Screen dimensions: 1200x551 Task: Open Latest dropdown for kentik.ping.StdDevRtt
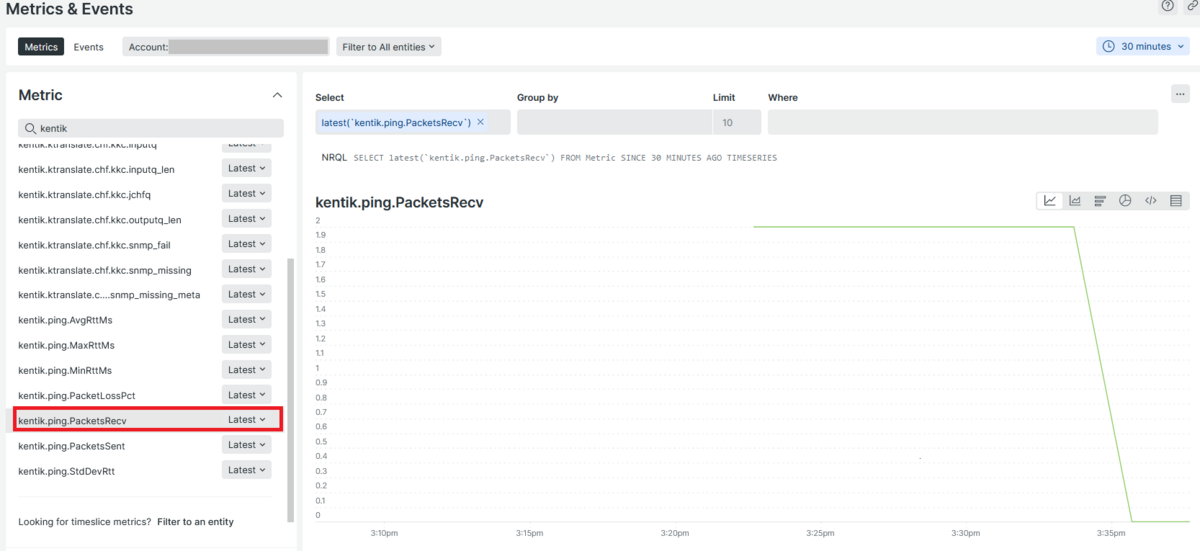tap(246, 470)
